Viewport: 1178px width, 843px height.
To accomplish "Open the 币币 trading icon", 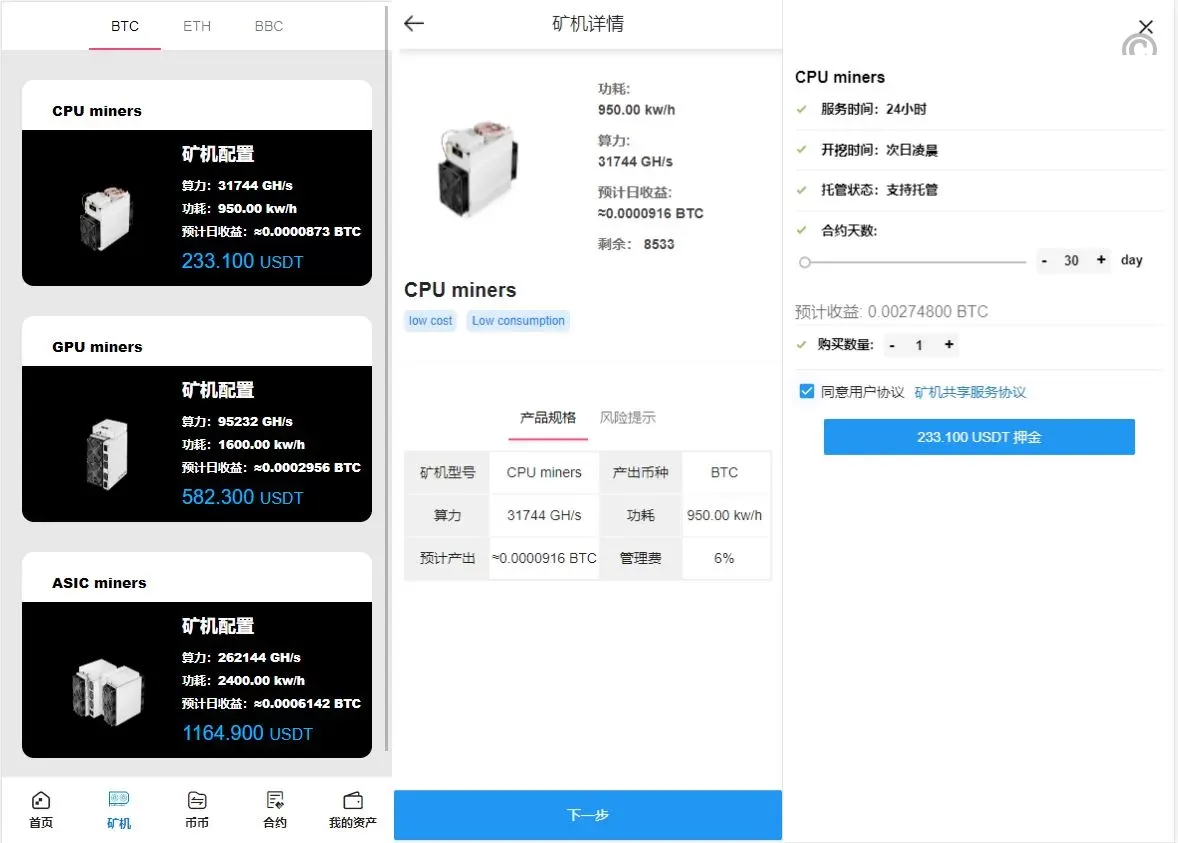I will (x=197, y=801).
